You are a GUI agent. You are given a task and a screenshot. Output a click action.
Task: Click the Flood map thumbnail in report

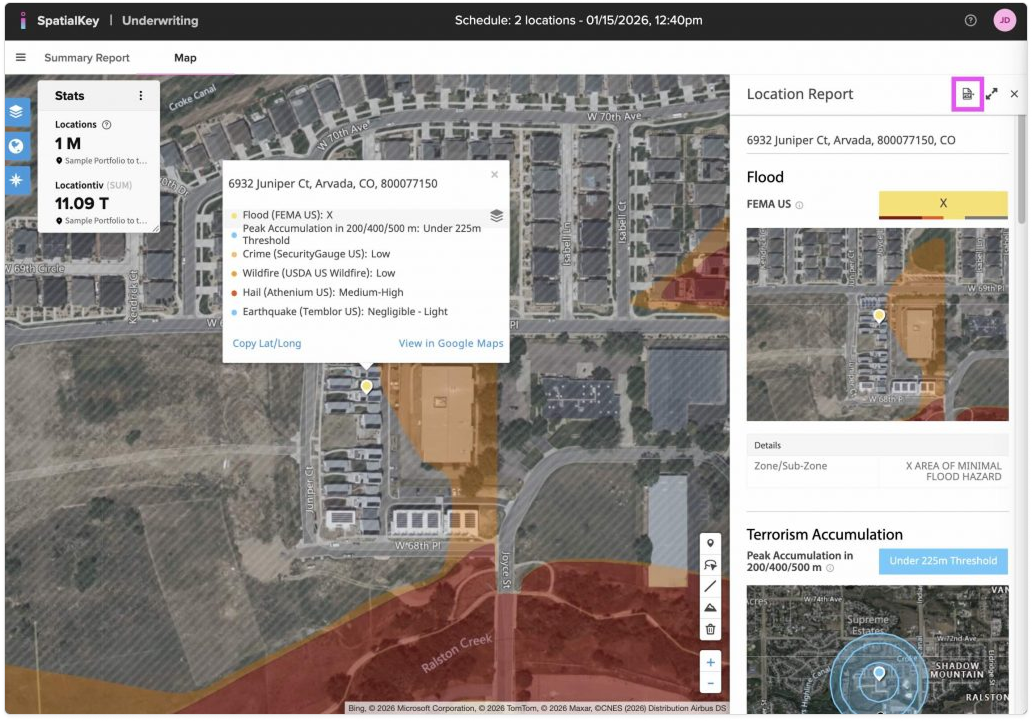877,324
